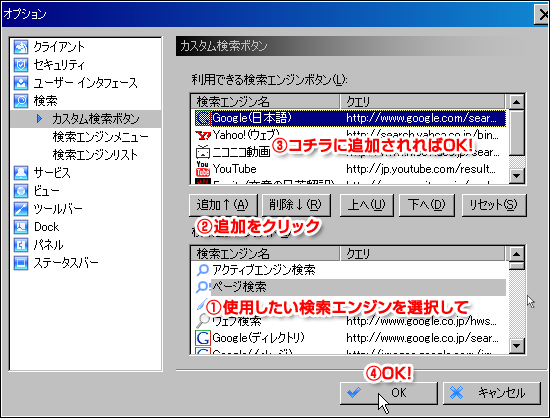This screenshot has width=550, height=418.
Task: Click the Google(ディレクトリ) G icon
Action: point(203,338)
